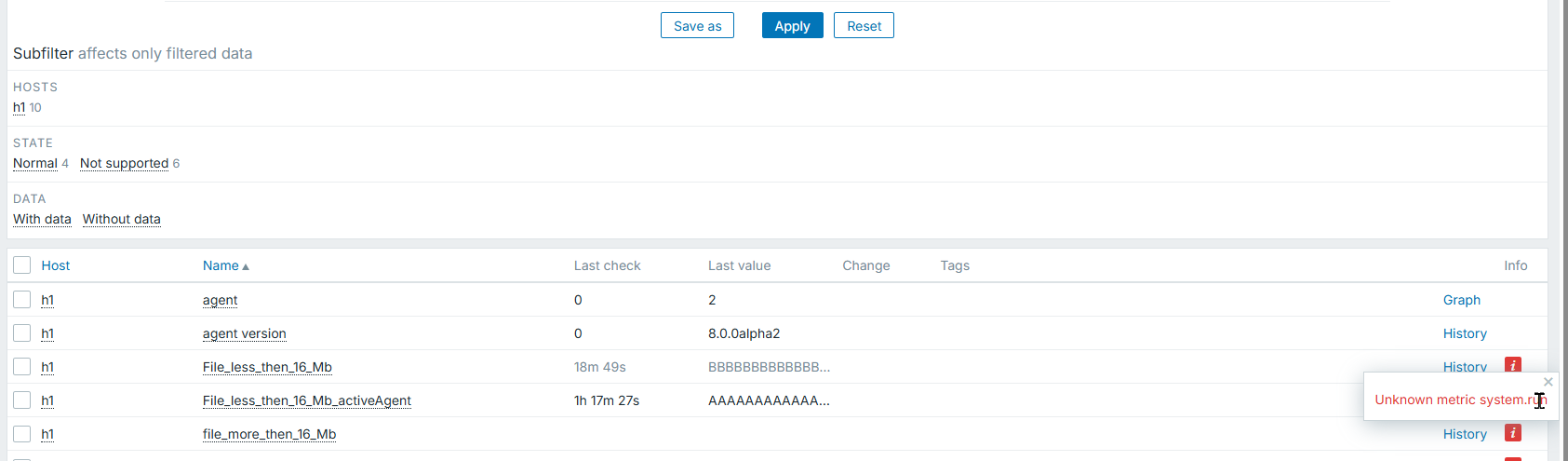Open History for agent version item
1568x461 pixels.
tap(1465, 333)
